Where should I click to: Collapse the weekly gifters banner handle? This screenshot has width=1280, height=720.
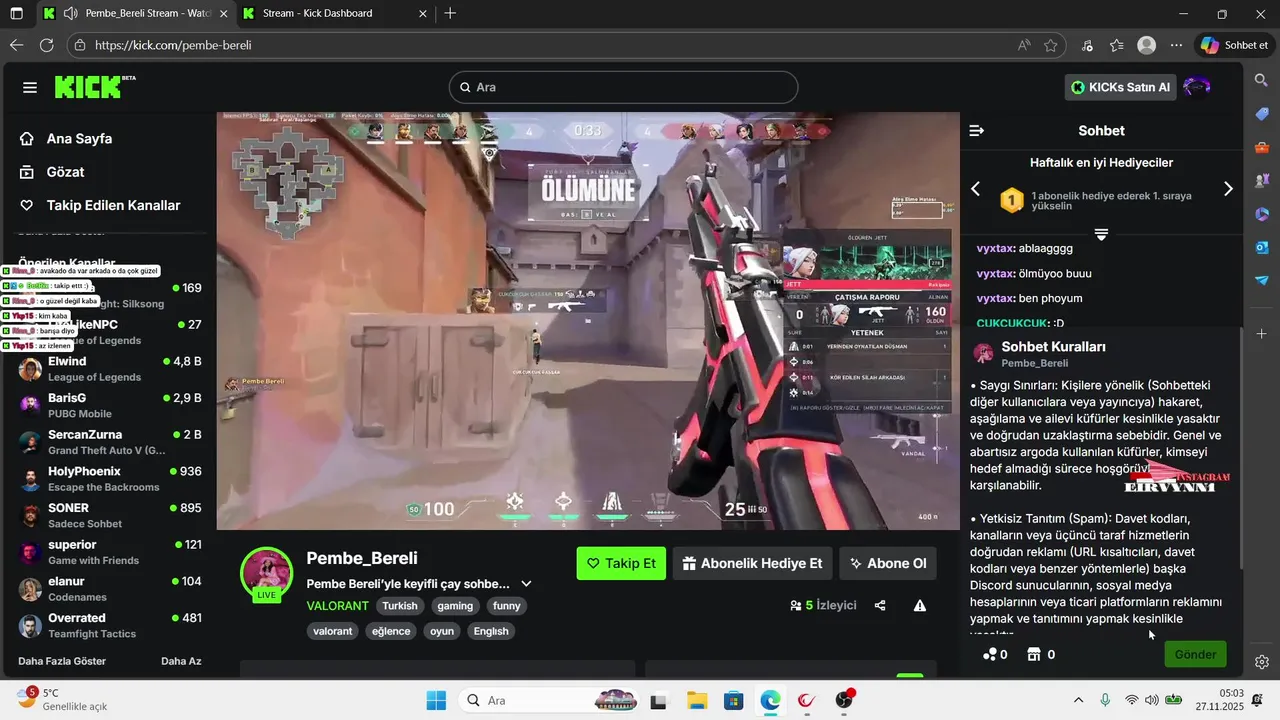click(1101, 235)
